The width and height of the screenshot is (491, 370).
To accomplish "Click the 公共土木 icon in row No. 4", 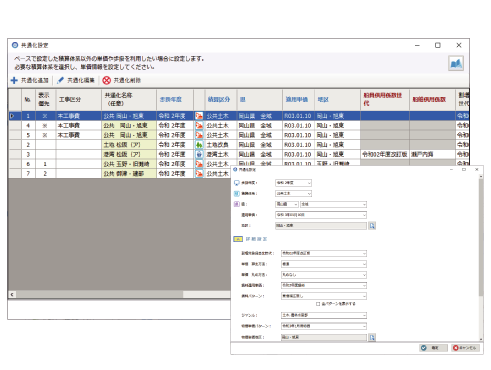I will (x=199, y=126).
